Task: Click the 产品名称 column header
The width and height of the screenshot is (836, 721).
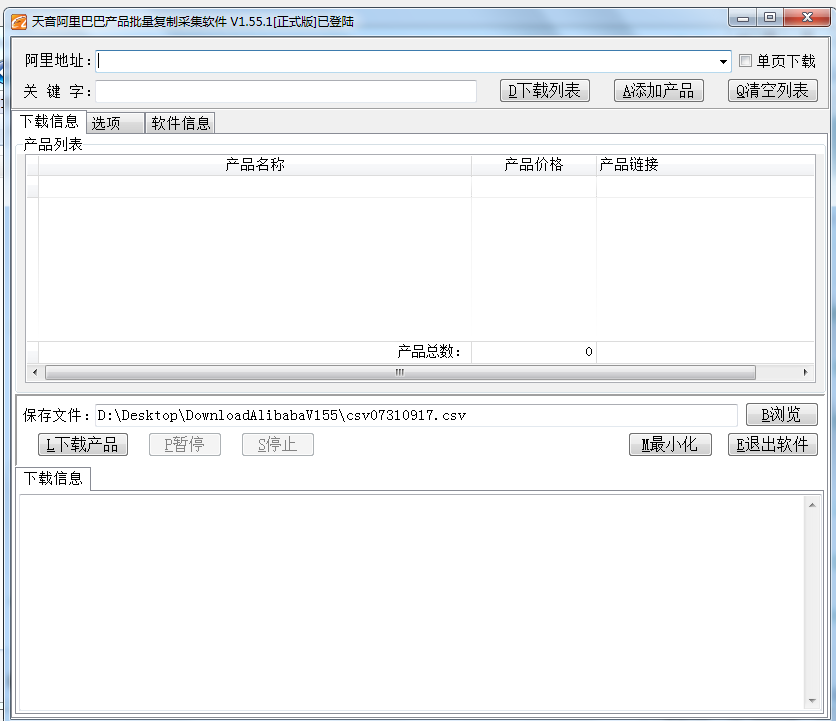Action: point(255,165)
